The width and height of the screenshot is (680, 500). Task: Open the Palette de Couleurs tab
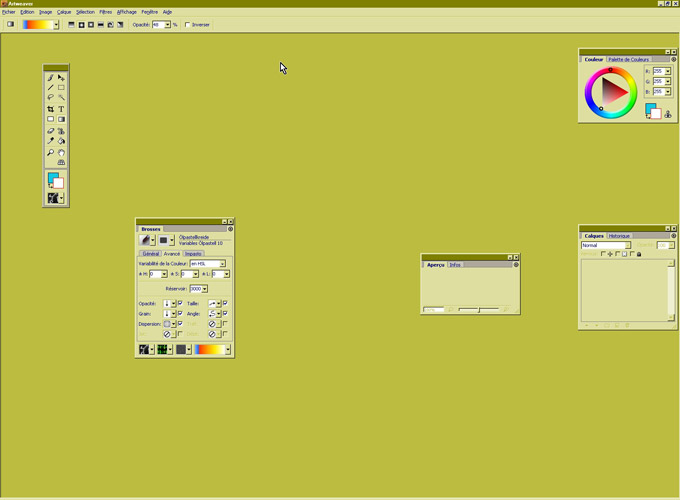click(x=629, y=59)
